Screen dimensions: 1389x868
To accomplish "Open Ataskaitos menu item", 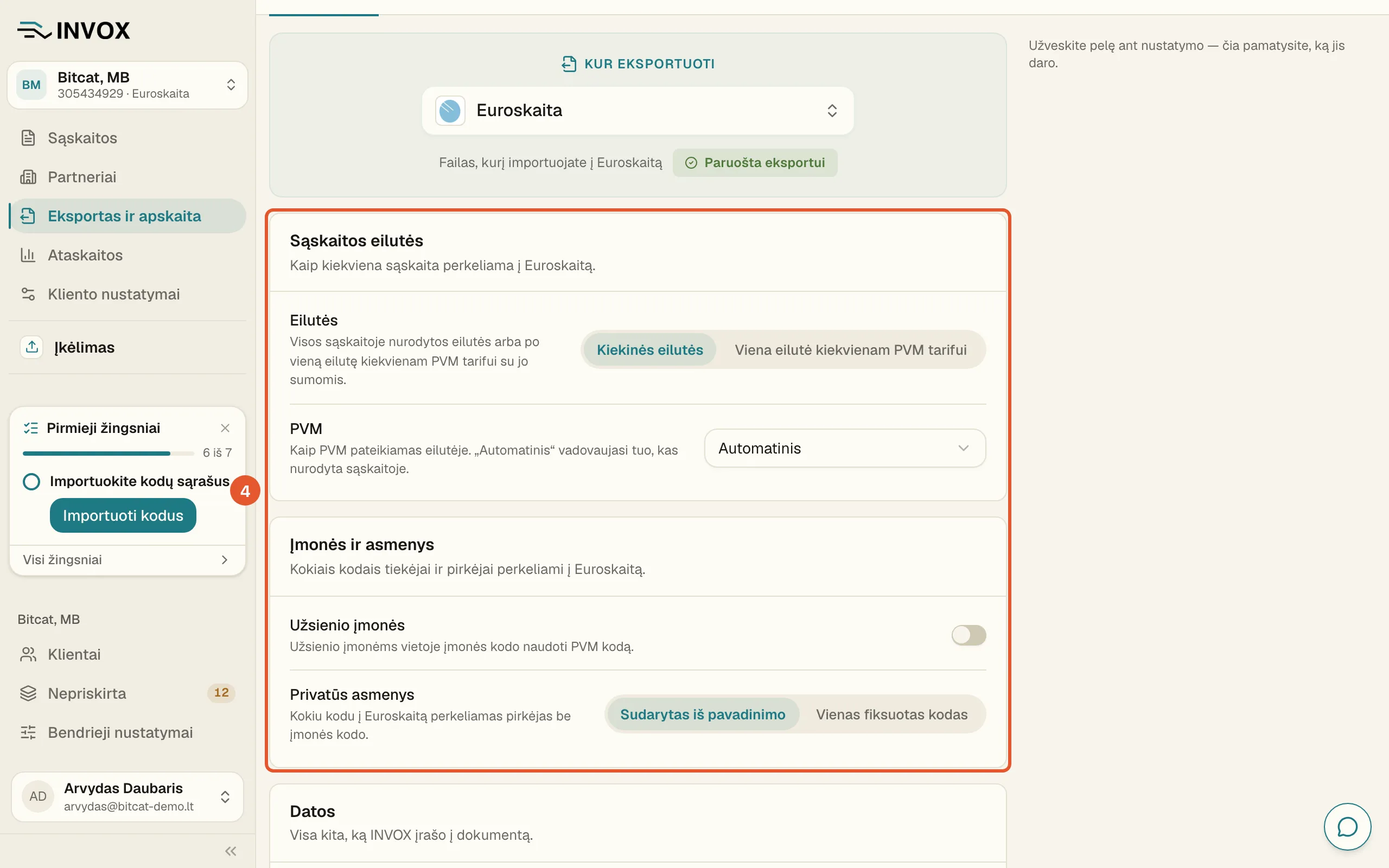I will click(x=128, y=255).
